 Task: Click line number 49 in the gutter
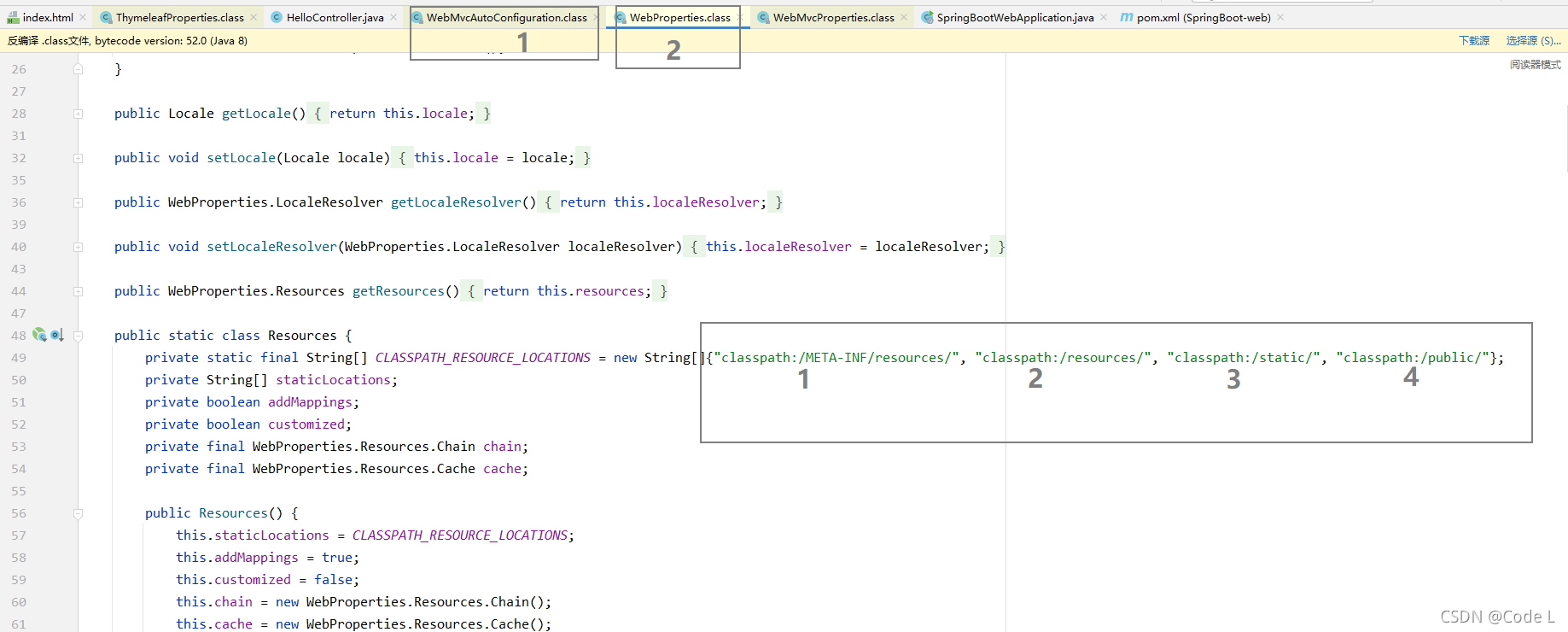point(19,358)
